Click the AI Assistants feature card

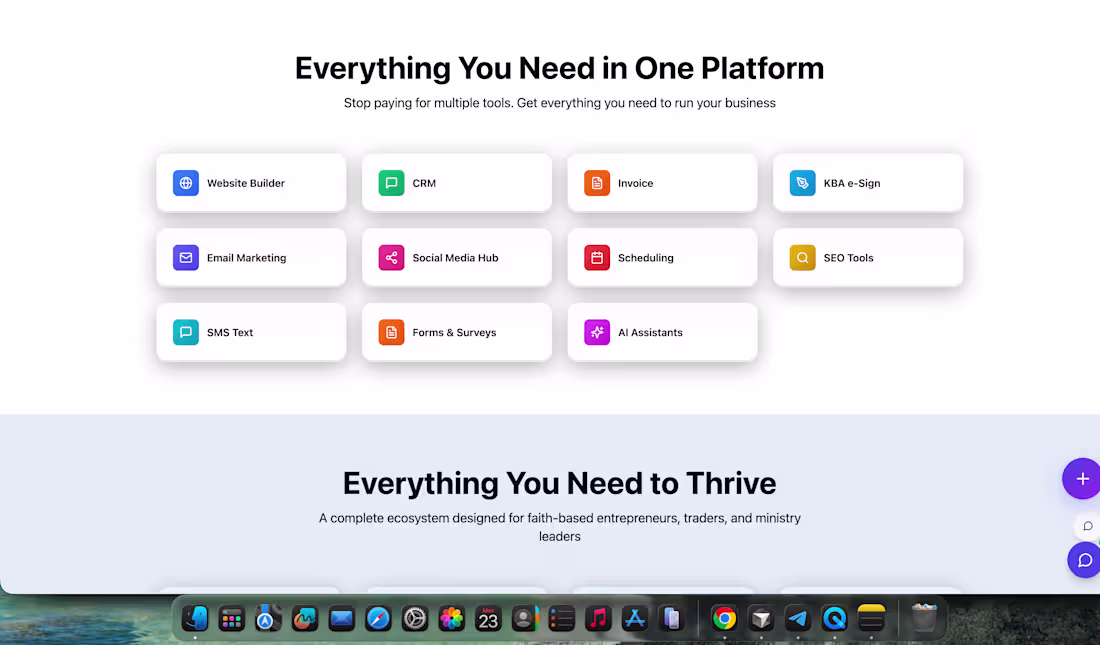coord(662,331)
